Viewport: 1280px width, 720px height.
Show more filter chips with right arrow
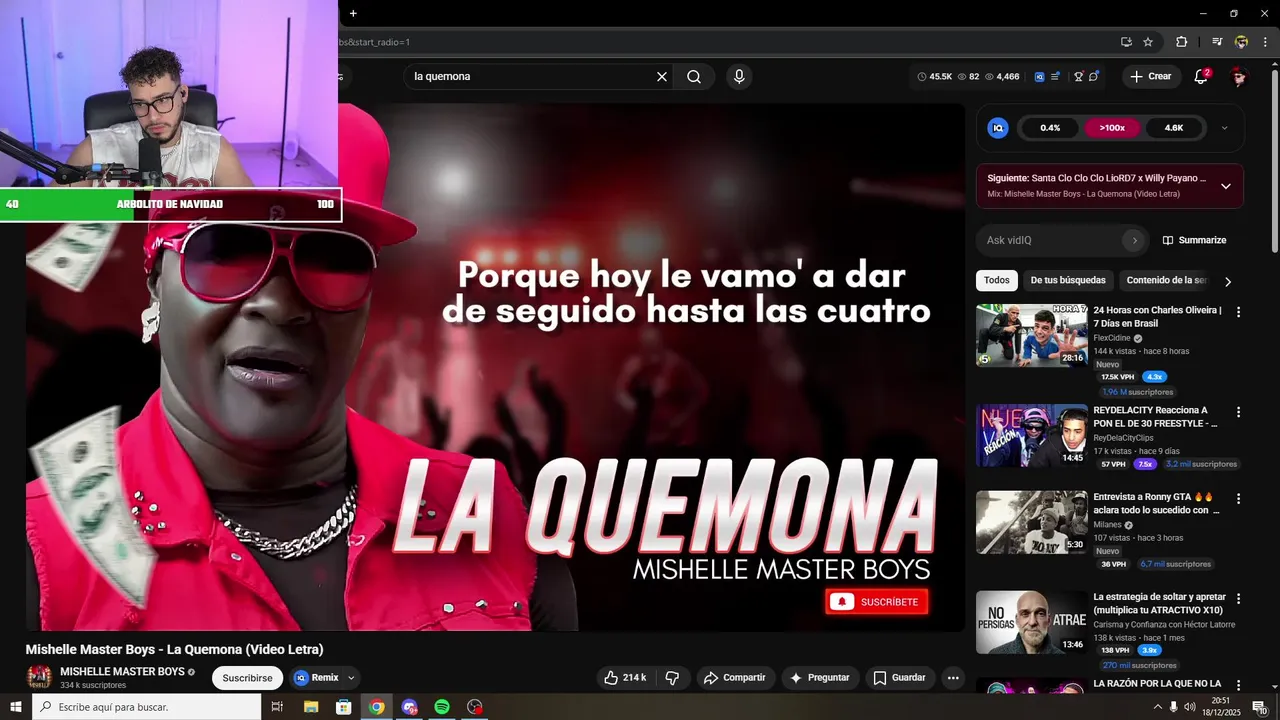(1228, 282)
